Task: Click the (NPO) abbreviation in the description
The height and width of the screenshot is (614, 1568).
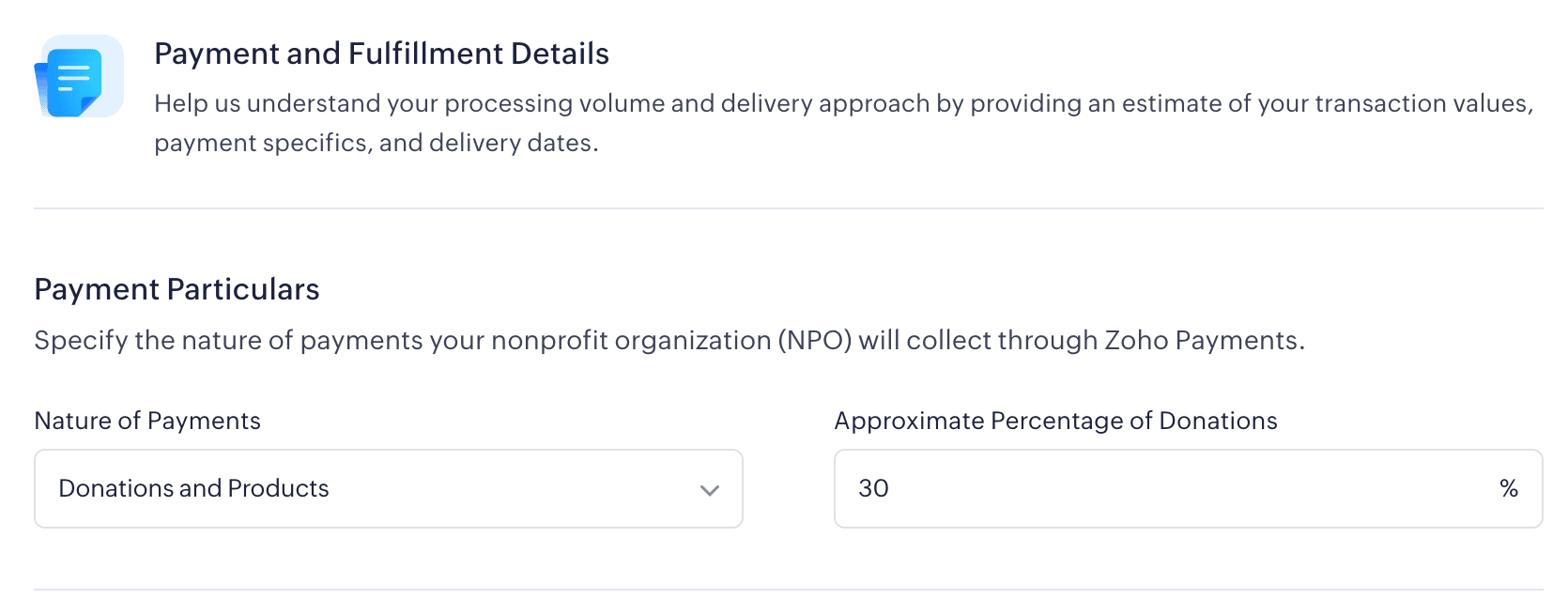Action: 814,340
